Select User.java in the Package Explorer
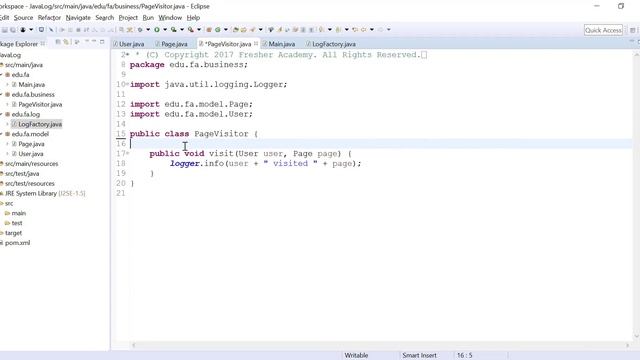 pos(31,154)
